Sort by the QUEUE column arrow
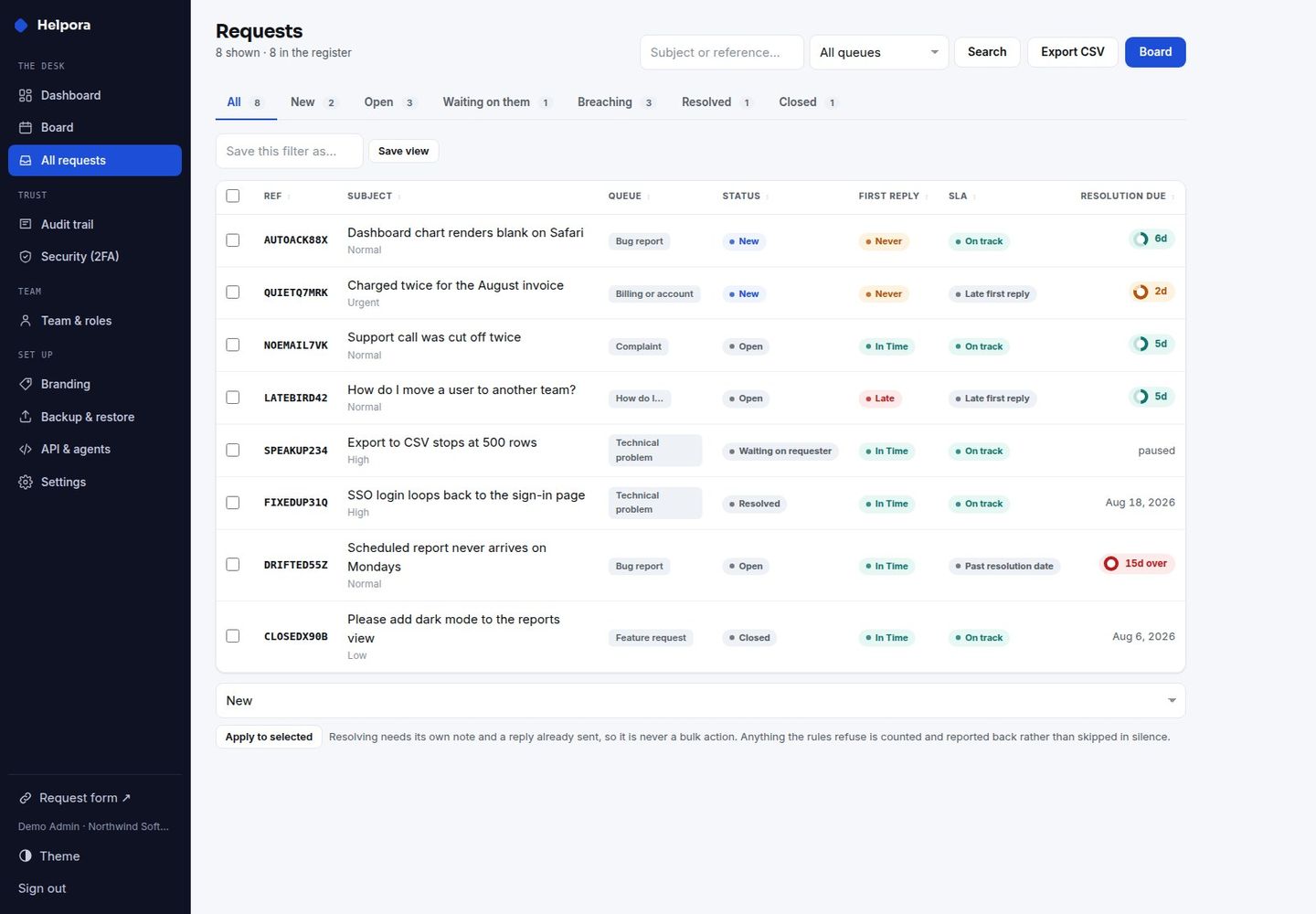The height and width of the screenshot is (914, 1316). (x=649, y=197)
